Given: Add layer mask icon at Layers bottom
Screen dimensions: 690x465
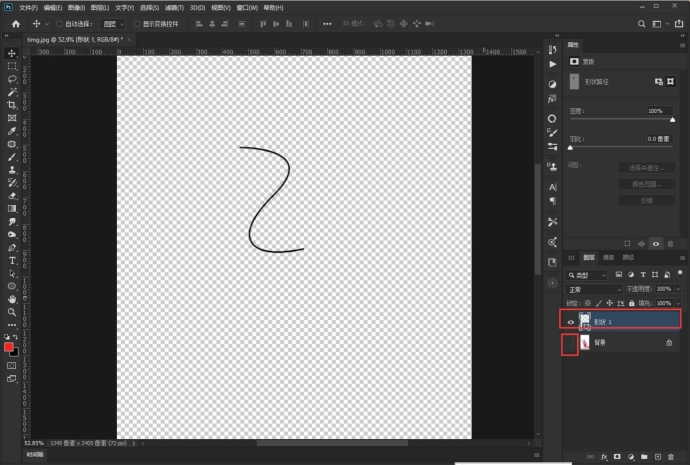Looking at the screenshot, I should 617,457.
